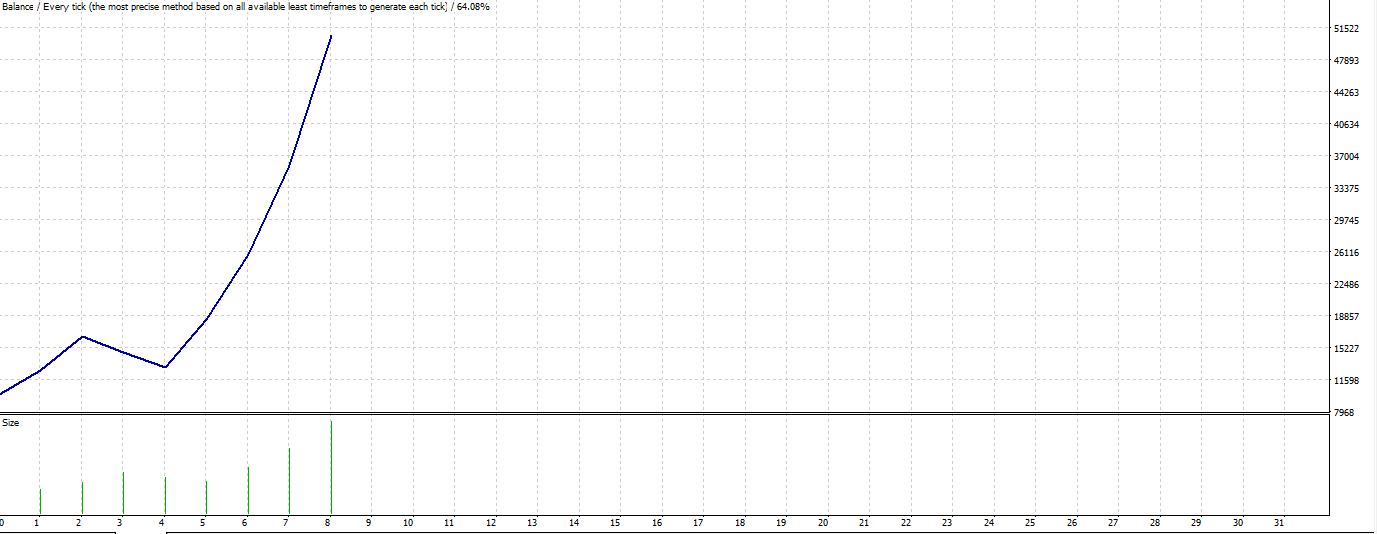
Task: Pick the Size bar at trade 7
Action: click(x=289, y=481)
